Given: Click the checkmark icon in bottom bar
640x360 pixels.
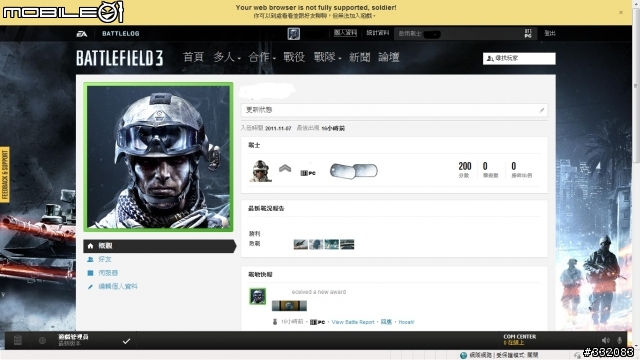Looking at the screenshot, I should (127, 341).
